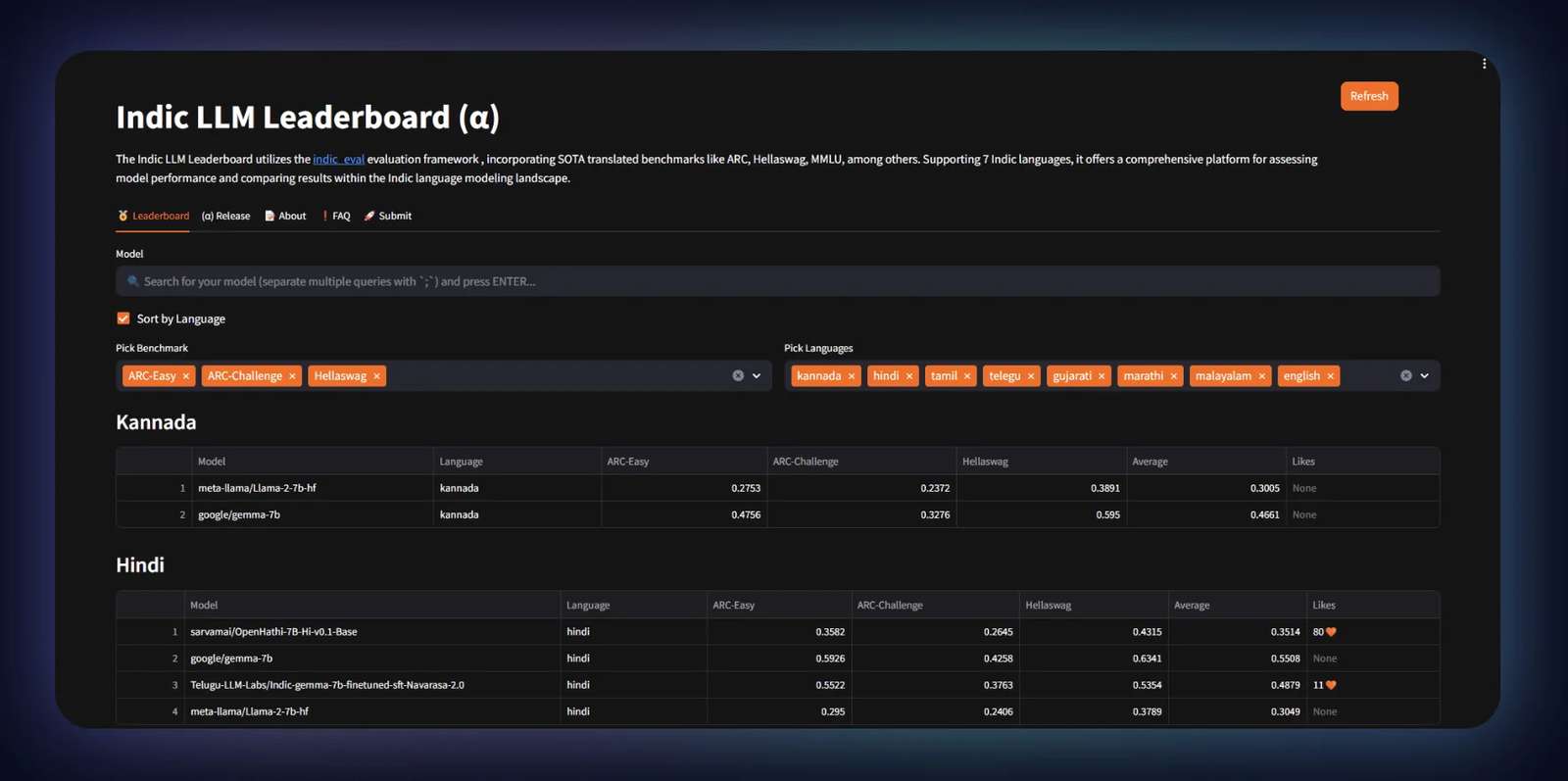Click the heart icon for Navarasa-2.0 likes
This screenshot has height=781, width=1568.
coord(1331,685)
